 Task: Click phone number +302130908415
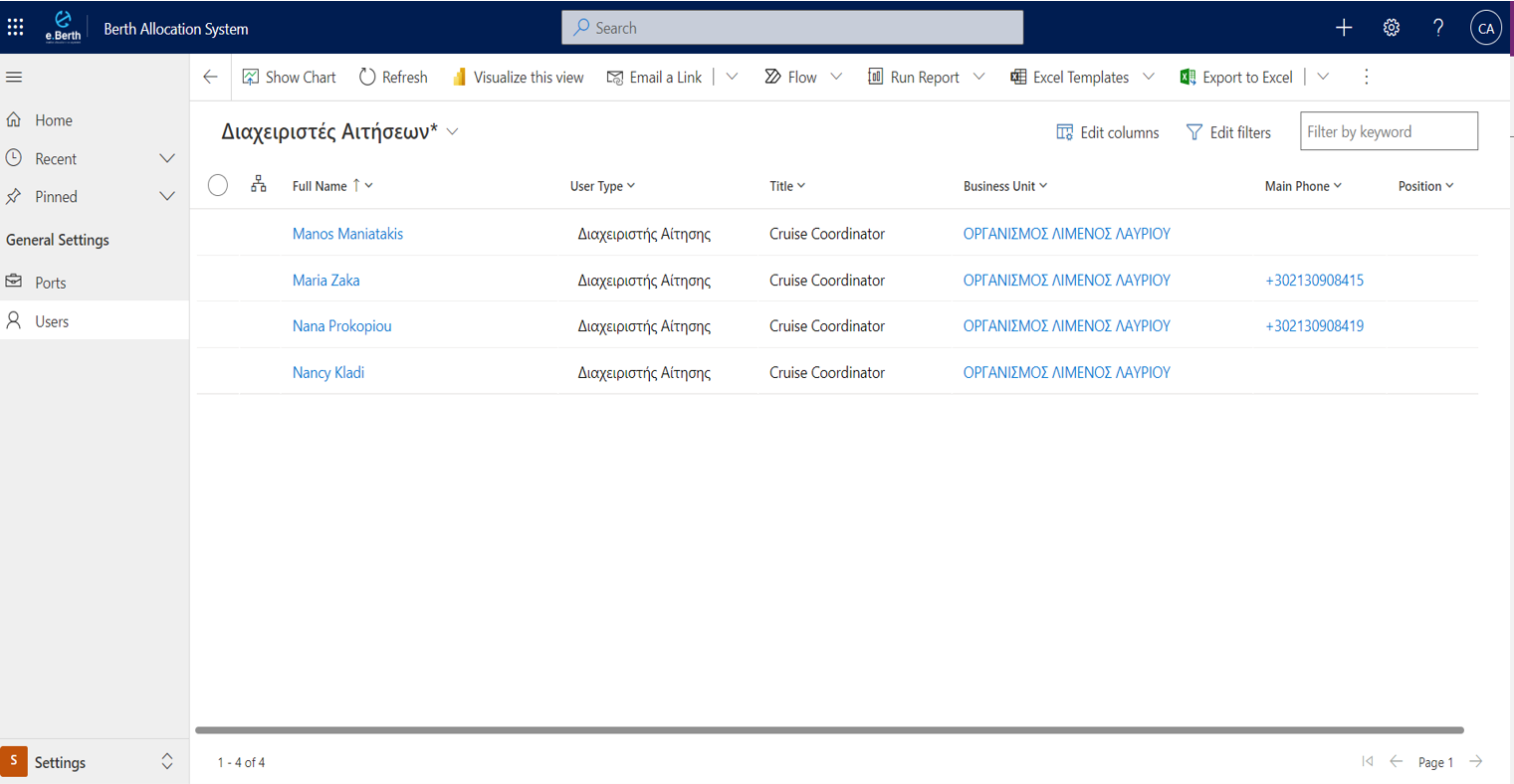1314,281
